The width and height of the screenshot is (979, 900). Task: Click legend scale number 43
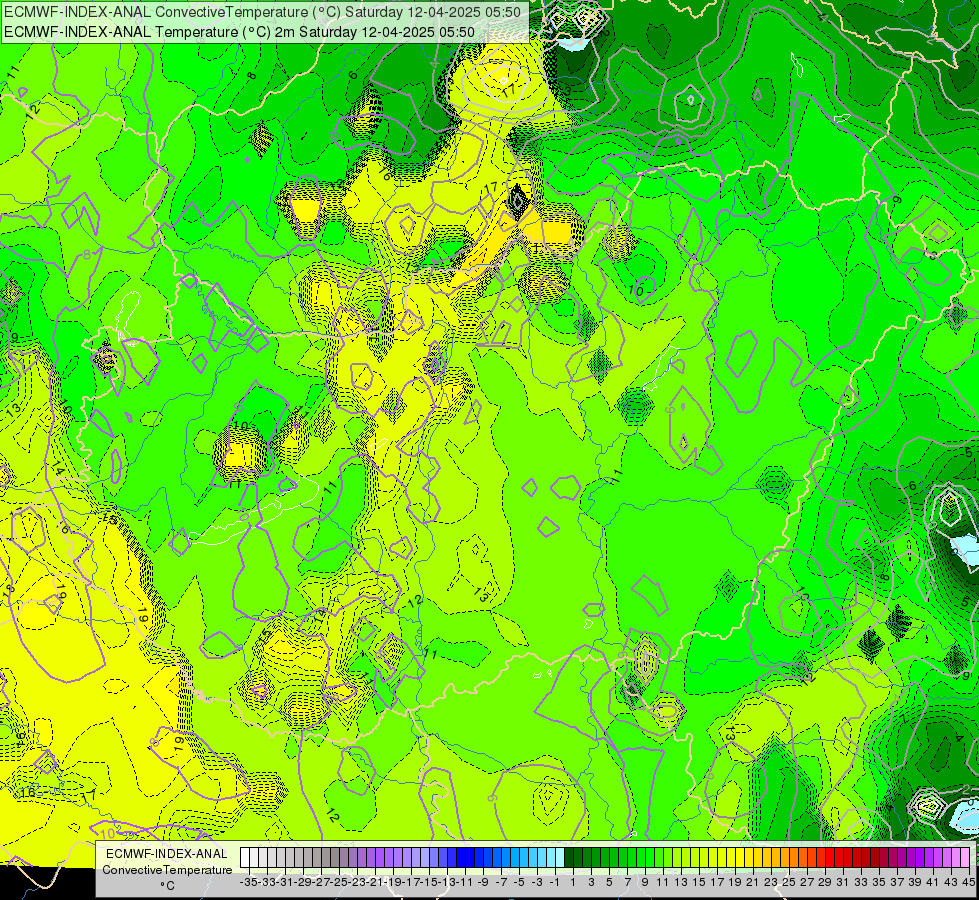click(x=951, y=882)
